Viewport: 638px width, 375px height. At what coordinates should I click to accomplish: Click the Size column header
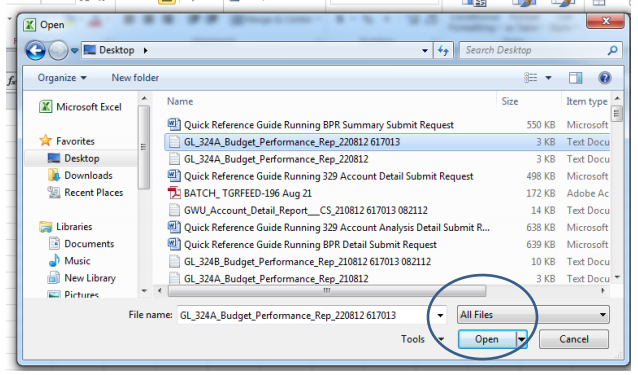pos(509,101)
